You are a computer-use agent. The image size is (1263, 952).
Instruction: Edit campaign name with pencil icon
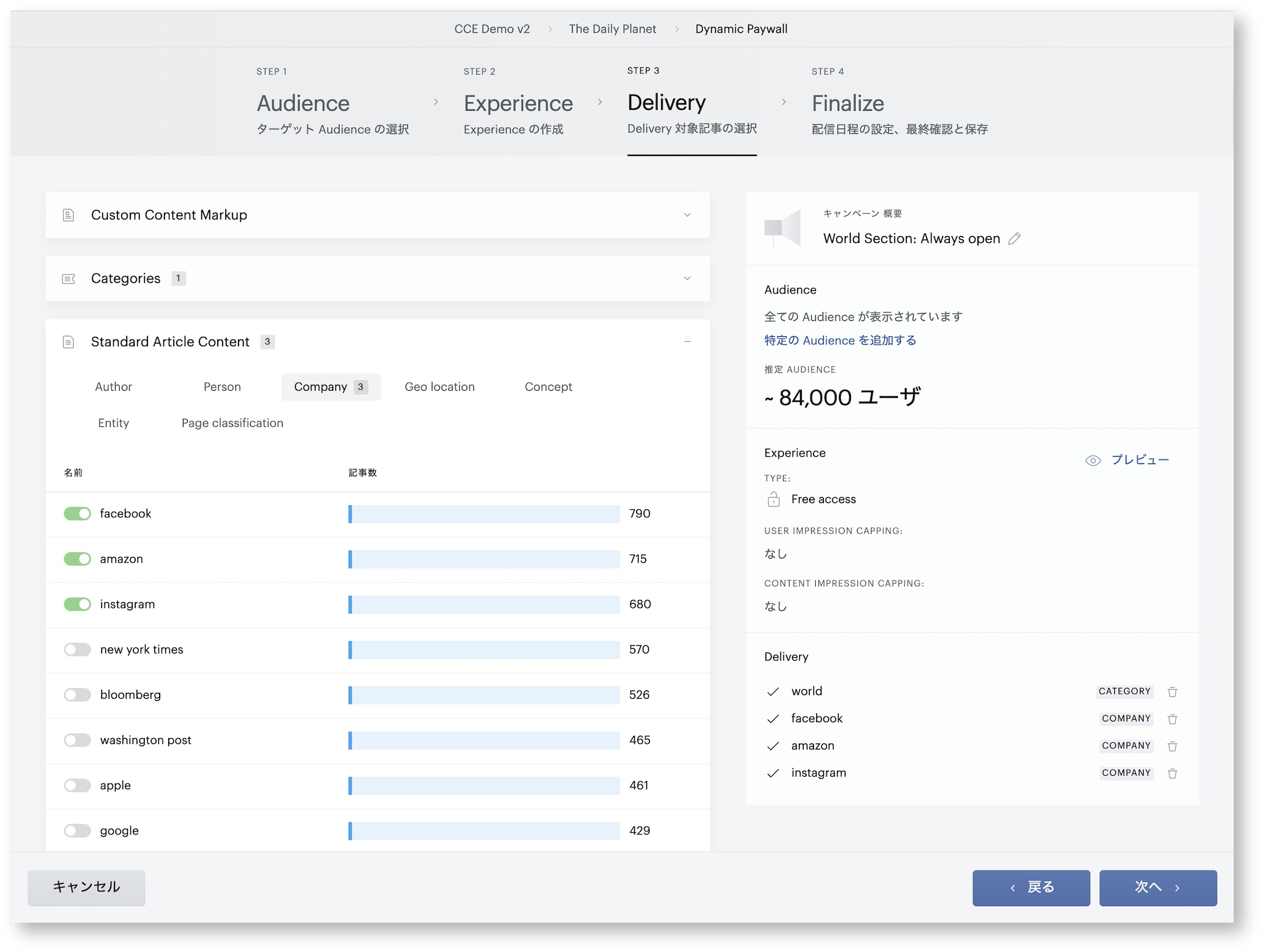coord(1014,238)
